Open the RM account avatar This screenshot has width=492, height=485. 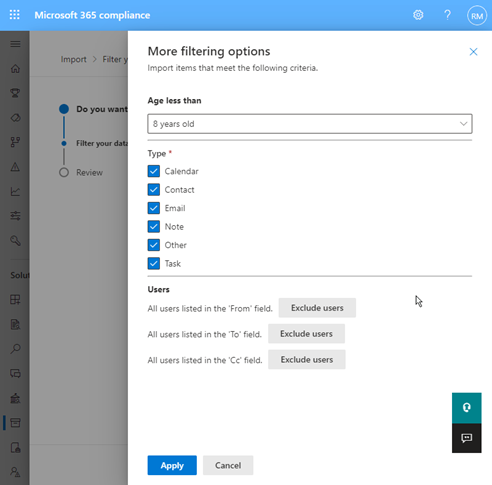click(x=477, y=16)
